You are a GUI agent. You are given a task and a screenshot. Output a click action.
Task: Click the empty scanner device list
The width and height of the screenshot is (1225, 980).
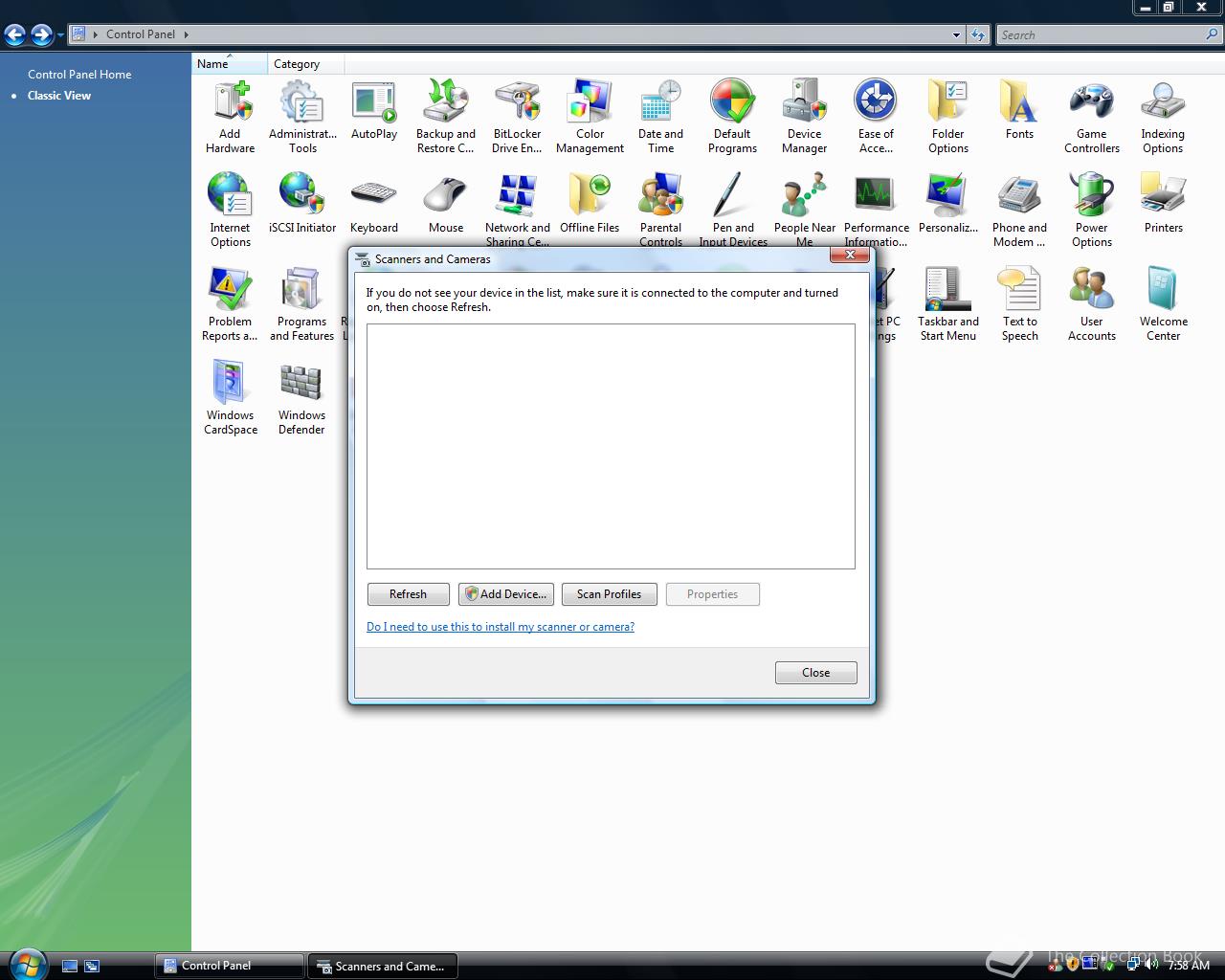(x=611, y=446)
